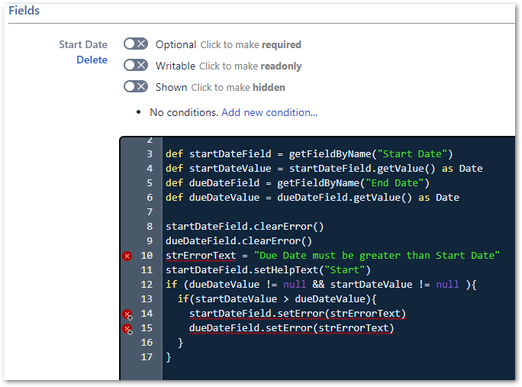Click line number 17 in gutter

point(147,357)
